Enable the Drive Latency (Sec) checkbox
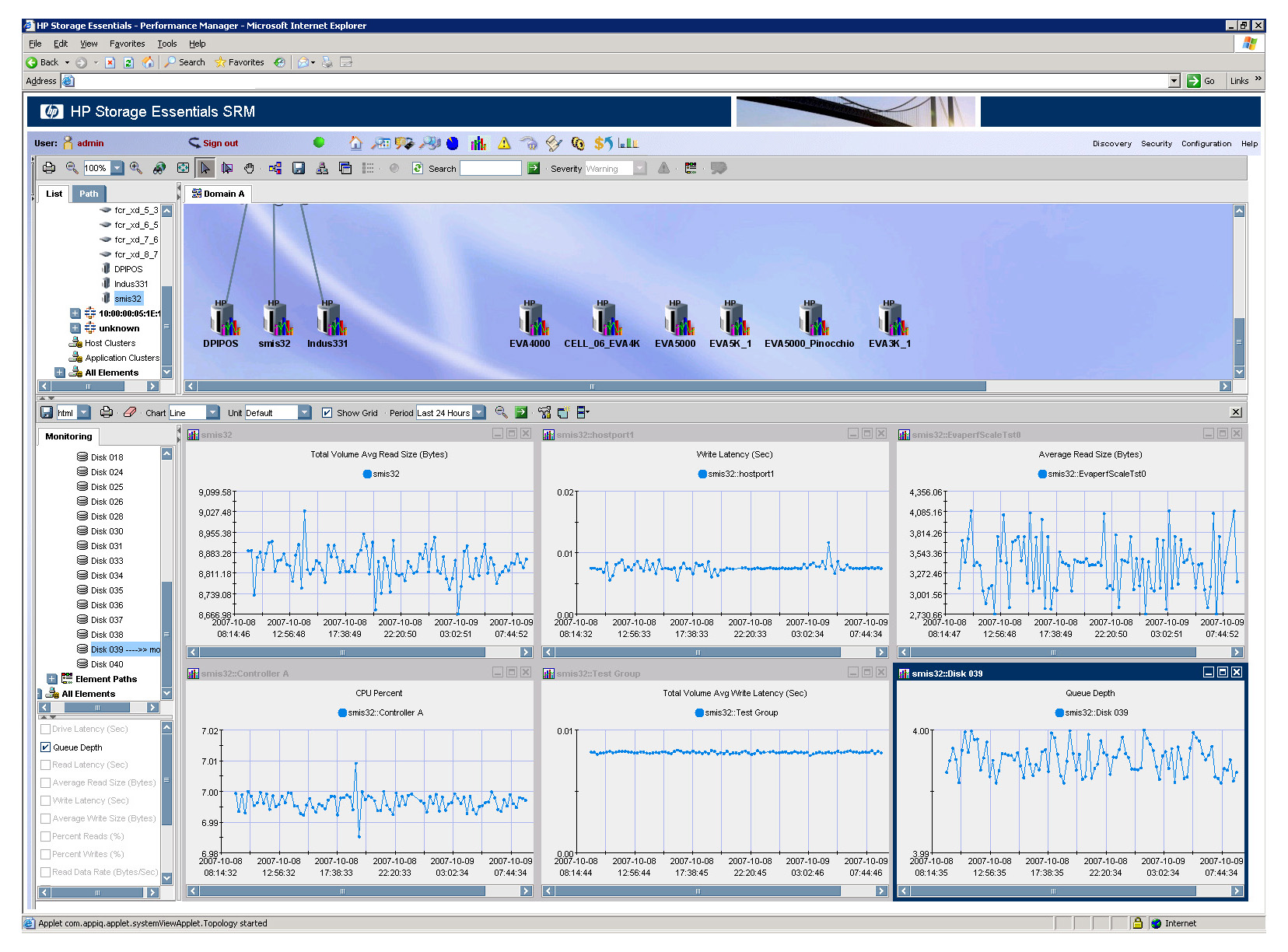The height and width of the screenshot is (952, 1288). point(45,729)
